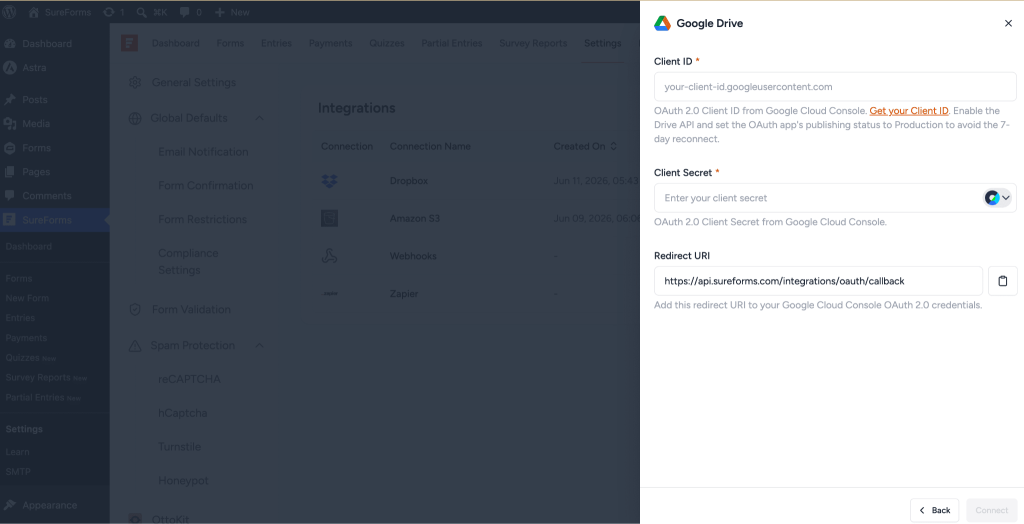Click the Amazon S3 connection icon
Screen dimensions: 1024x524
coord(329,218)
